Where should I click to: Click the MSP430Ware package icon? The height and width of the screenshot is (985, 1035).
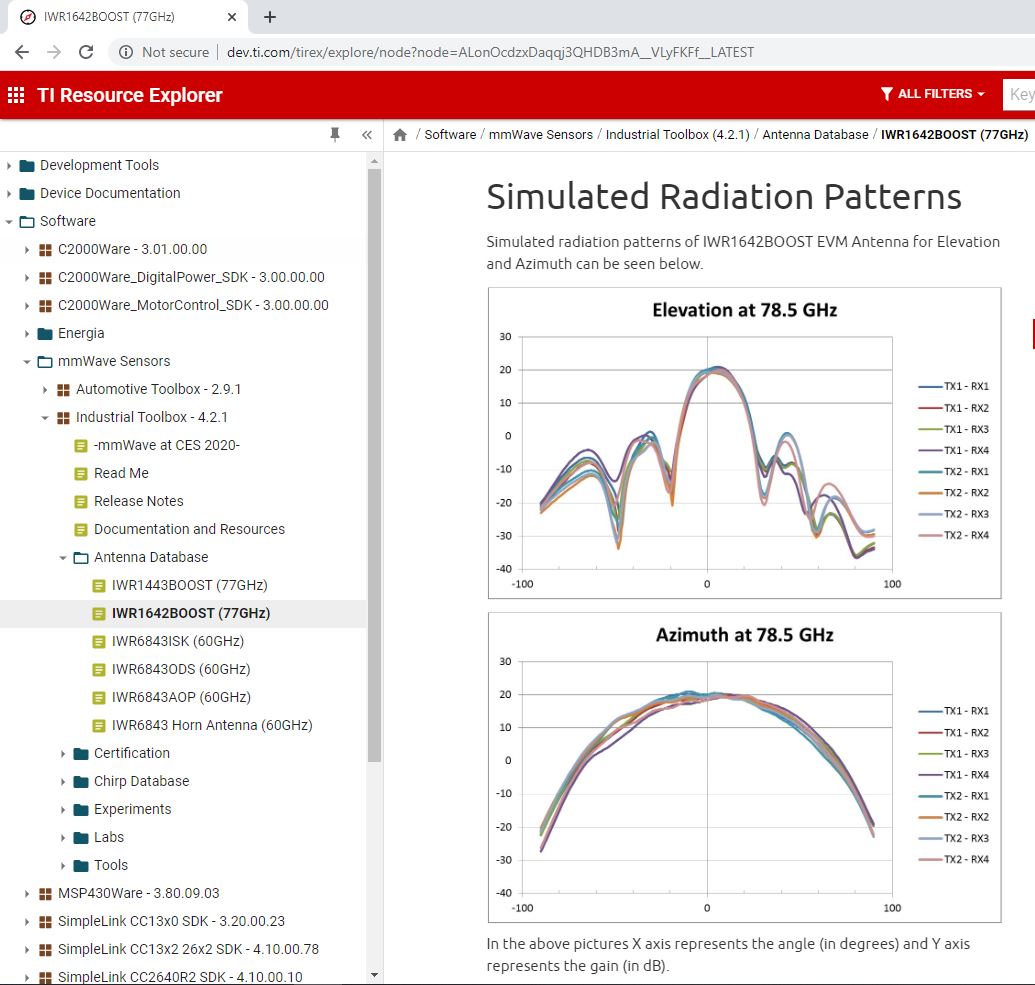[46, 894]
